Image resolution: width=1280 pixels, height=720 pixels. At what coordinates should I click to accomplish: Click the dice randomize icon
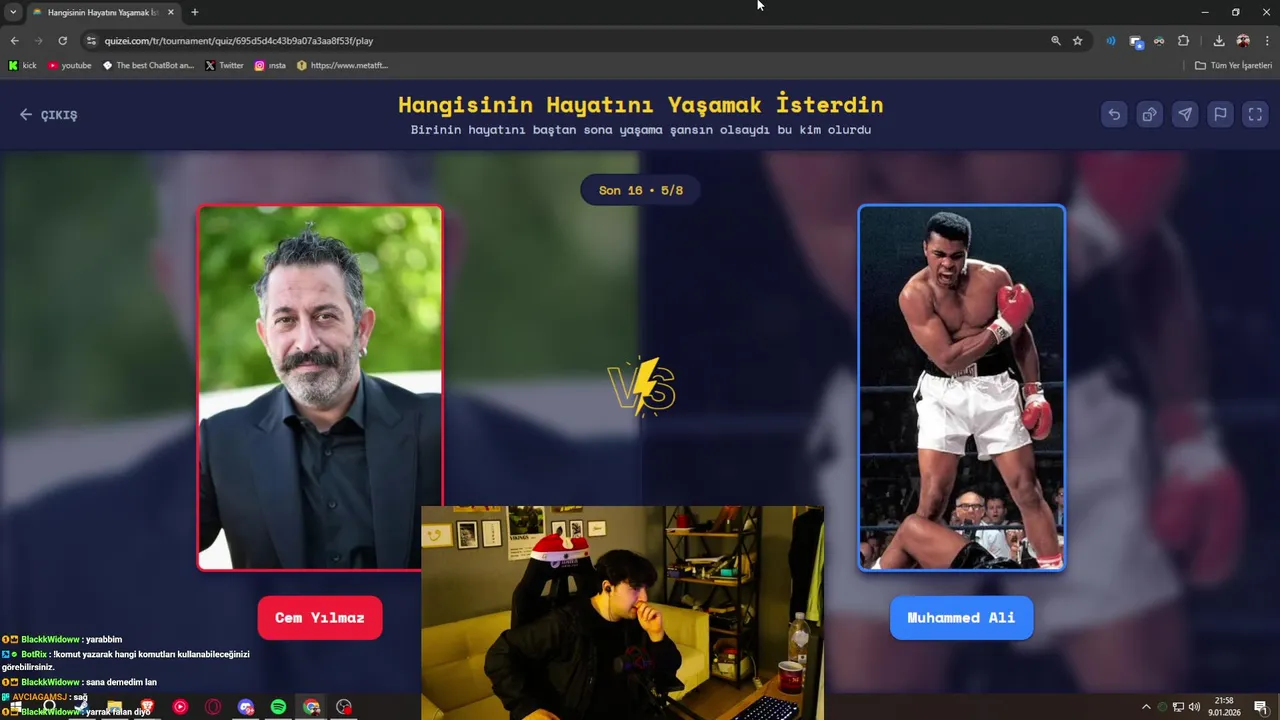pos(1149,114)
